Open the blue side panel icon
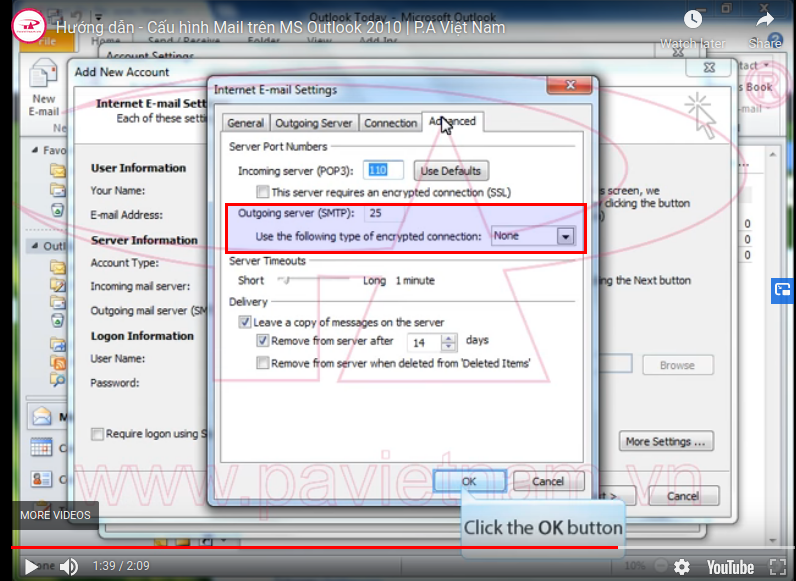This screenshot has width=796, height=581. (x=782, y=290)
